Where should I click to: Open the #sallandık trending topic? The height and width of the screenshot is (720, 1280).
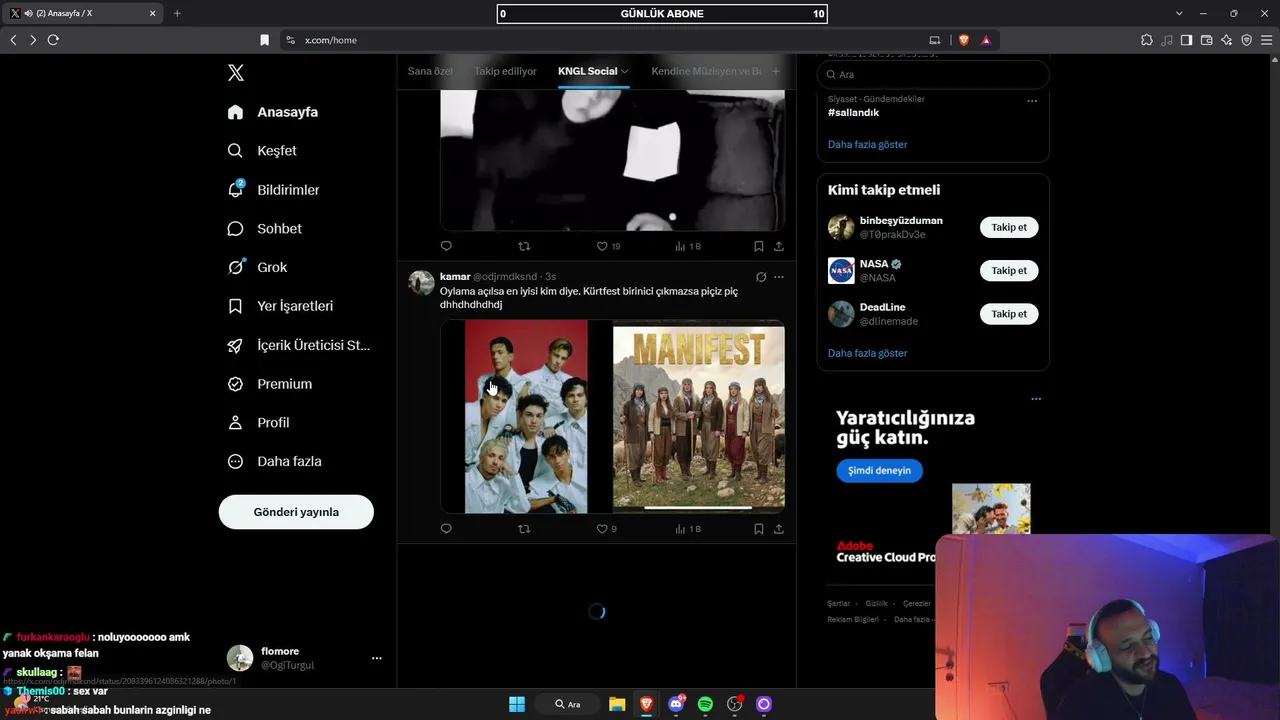tap(853, 113)
